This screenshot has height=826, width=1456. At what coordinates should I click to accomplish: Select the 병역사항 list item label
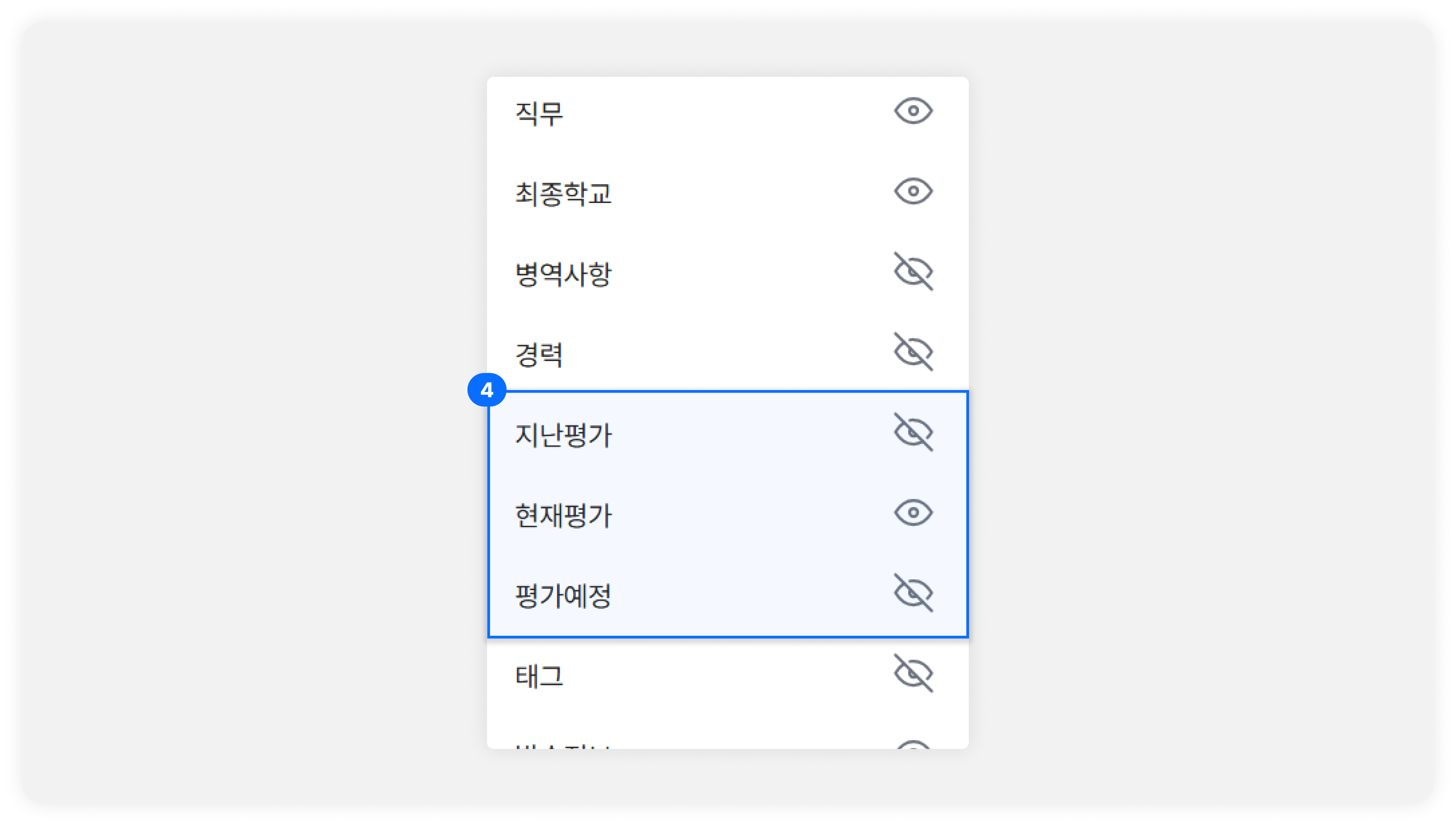[563, 274]
